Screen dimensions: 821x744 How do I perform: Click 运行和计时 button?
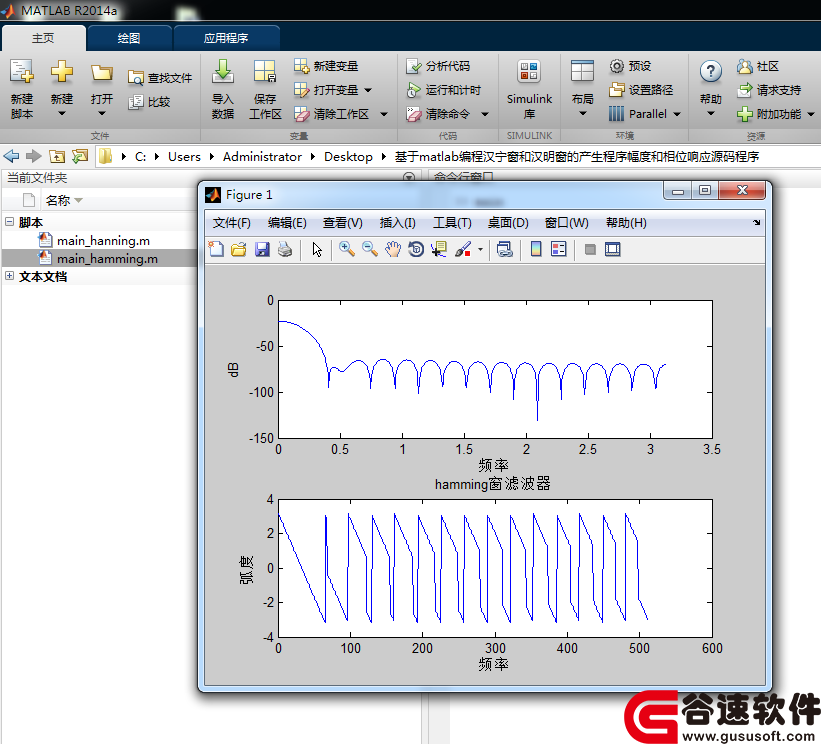[443, 90]
